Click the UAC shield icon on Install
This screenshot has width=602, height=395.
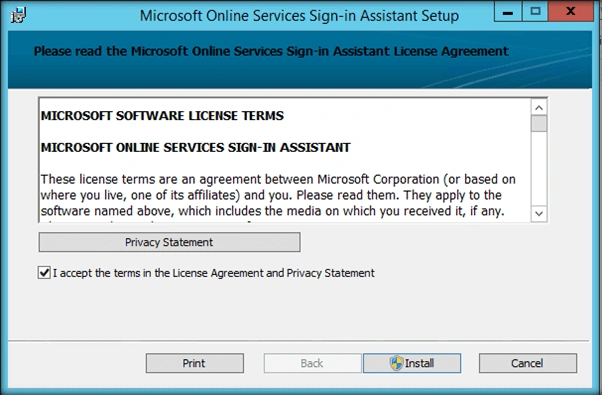[x=396, y=363]
